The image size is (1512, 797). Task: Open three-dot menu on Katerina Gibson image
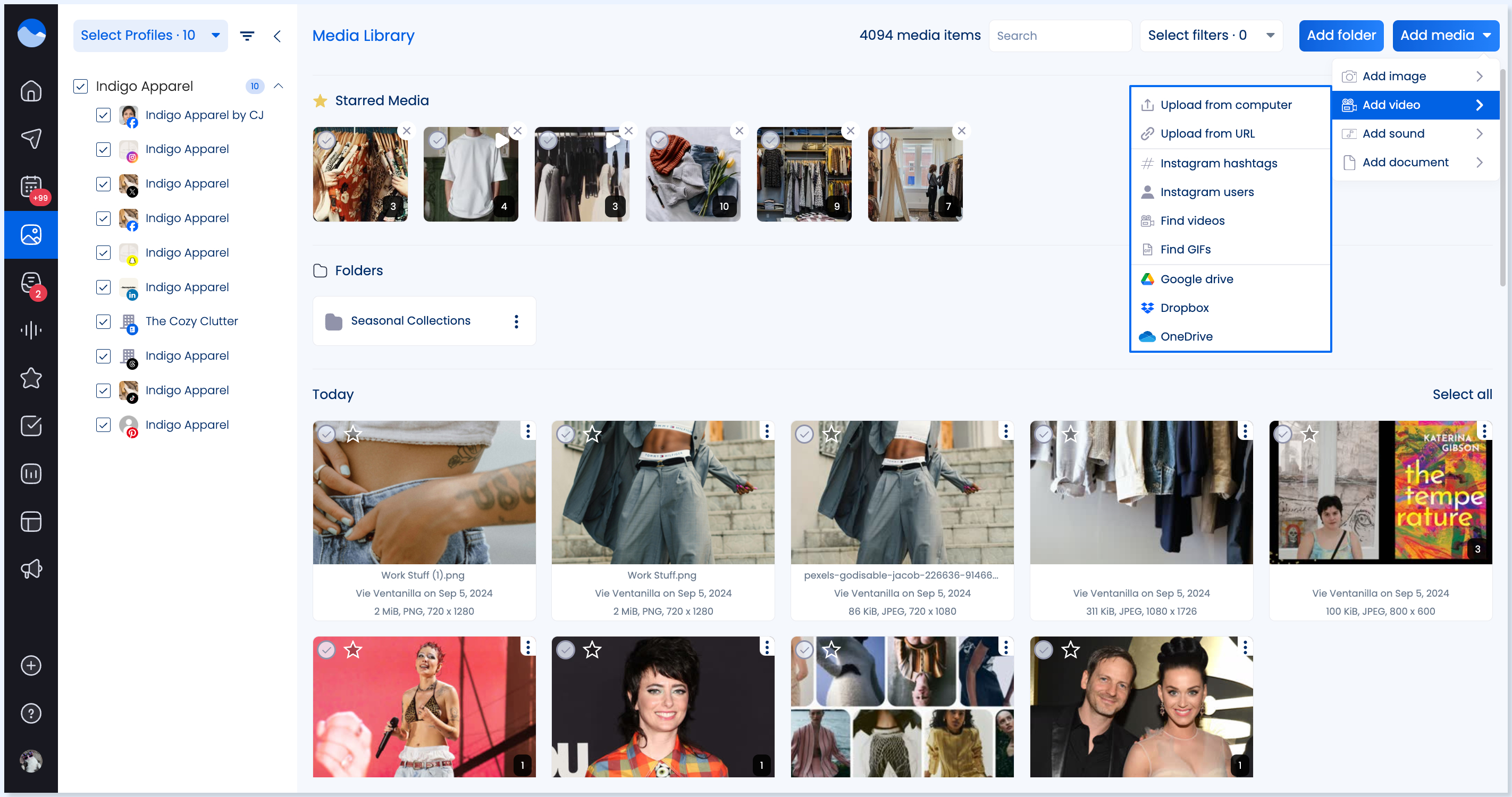1484,431
